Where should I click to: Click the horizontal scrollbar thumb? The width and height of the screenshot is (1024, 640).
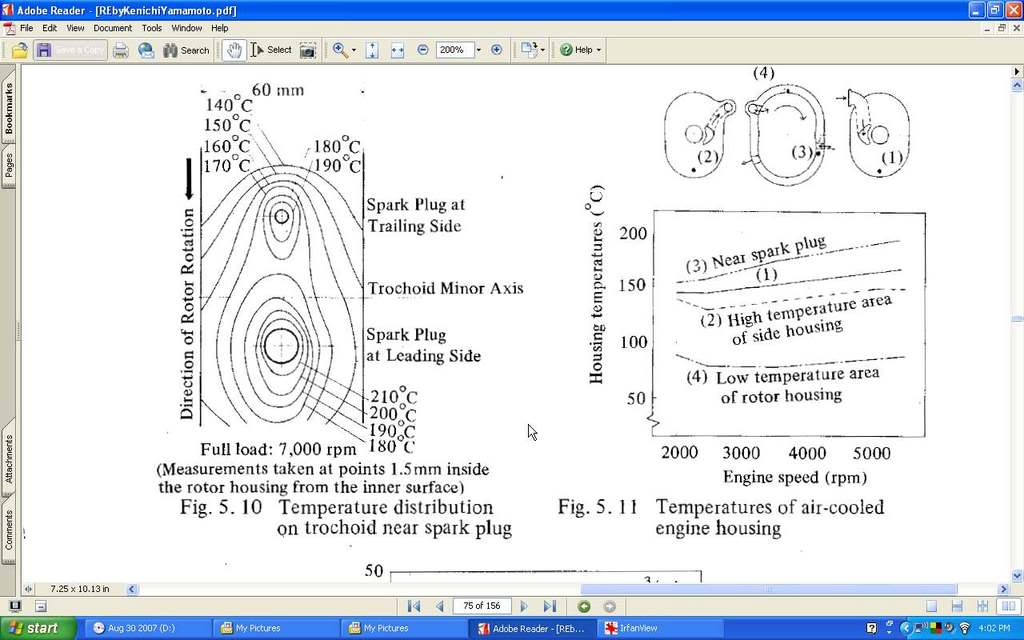pyautogui.click(x=769, y=589)
